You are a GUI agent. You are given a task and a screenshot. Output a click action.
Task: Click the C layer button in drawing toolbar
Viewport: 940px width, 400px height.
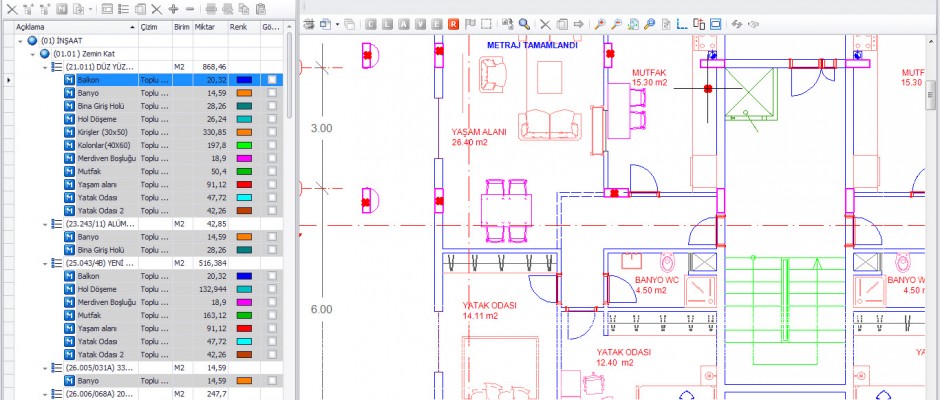(x=370, y=23)
